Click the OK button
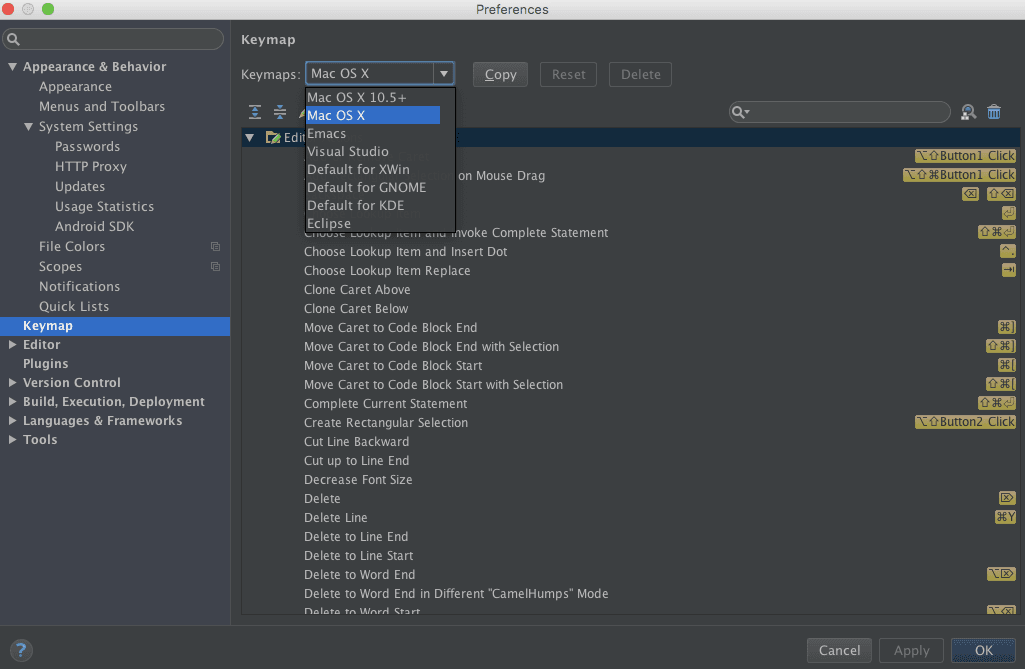 (x=983, y=650)
